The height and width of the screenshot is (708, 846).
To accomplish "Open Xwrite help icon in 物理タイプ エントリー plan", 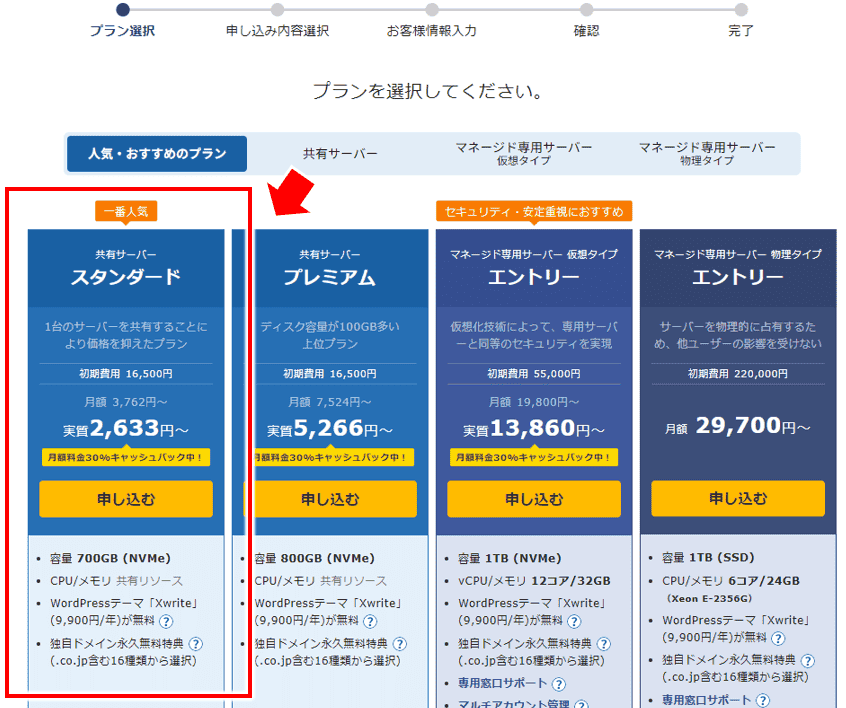I will (x=778, y=639).
